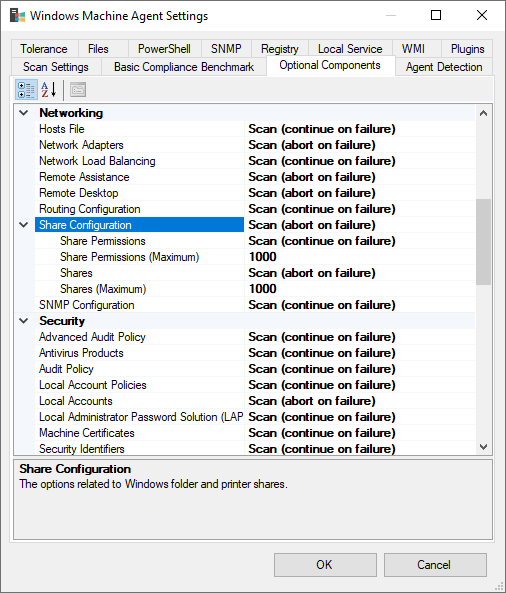This screenshot has width=506, height=593.
Task: Open the Tolerance tab
Action: point(44,49)
